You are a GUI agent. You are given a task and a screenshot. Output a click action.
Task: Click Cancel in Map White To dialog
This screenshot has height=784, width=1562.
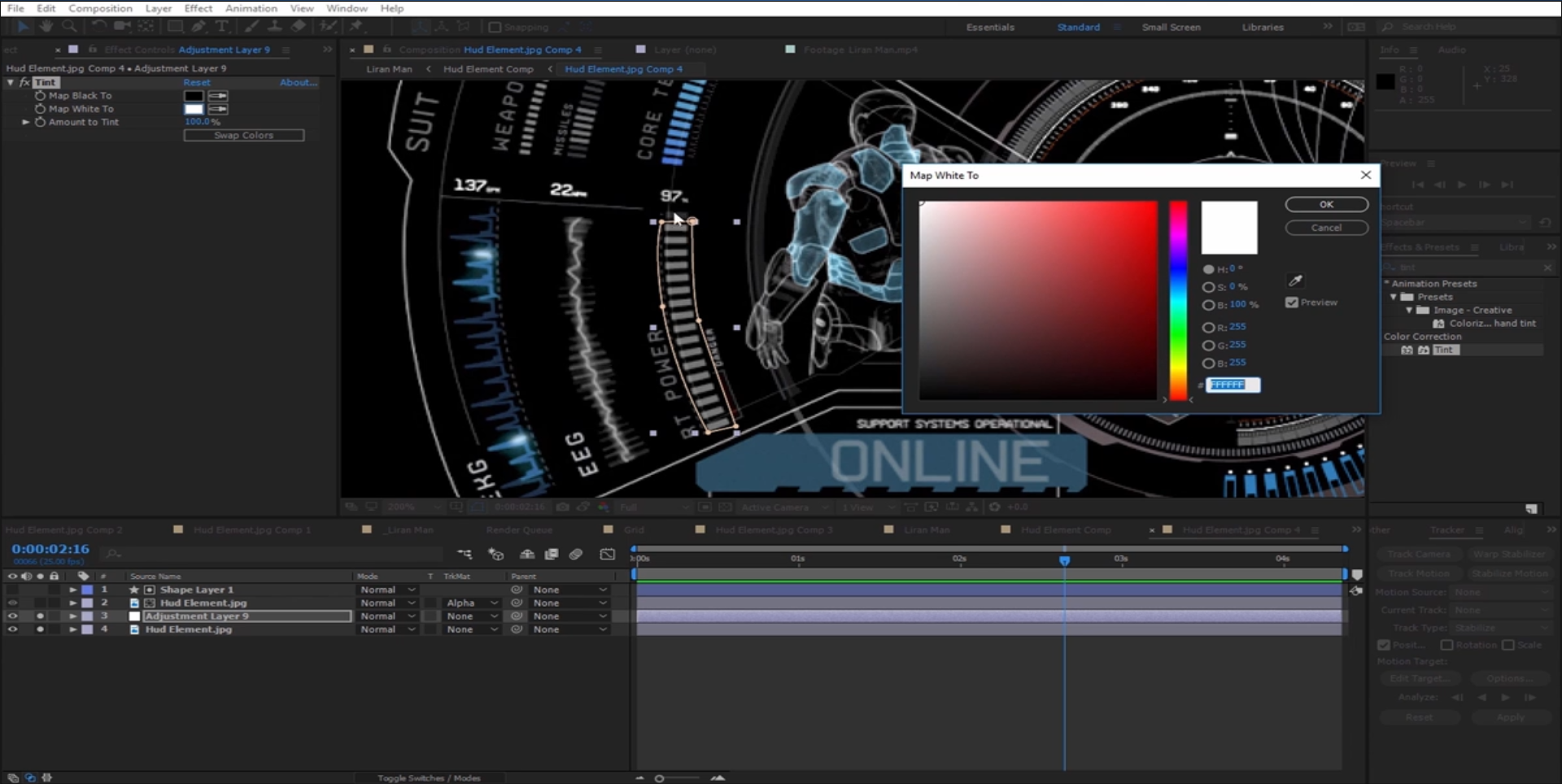[x=1326, y=228]
